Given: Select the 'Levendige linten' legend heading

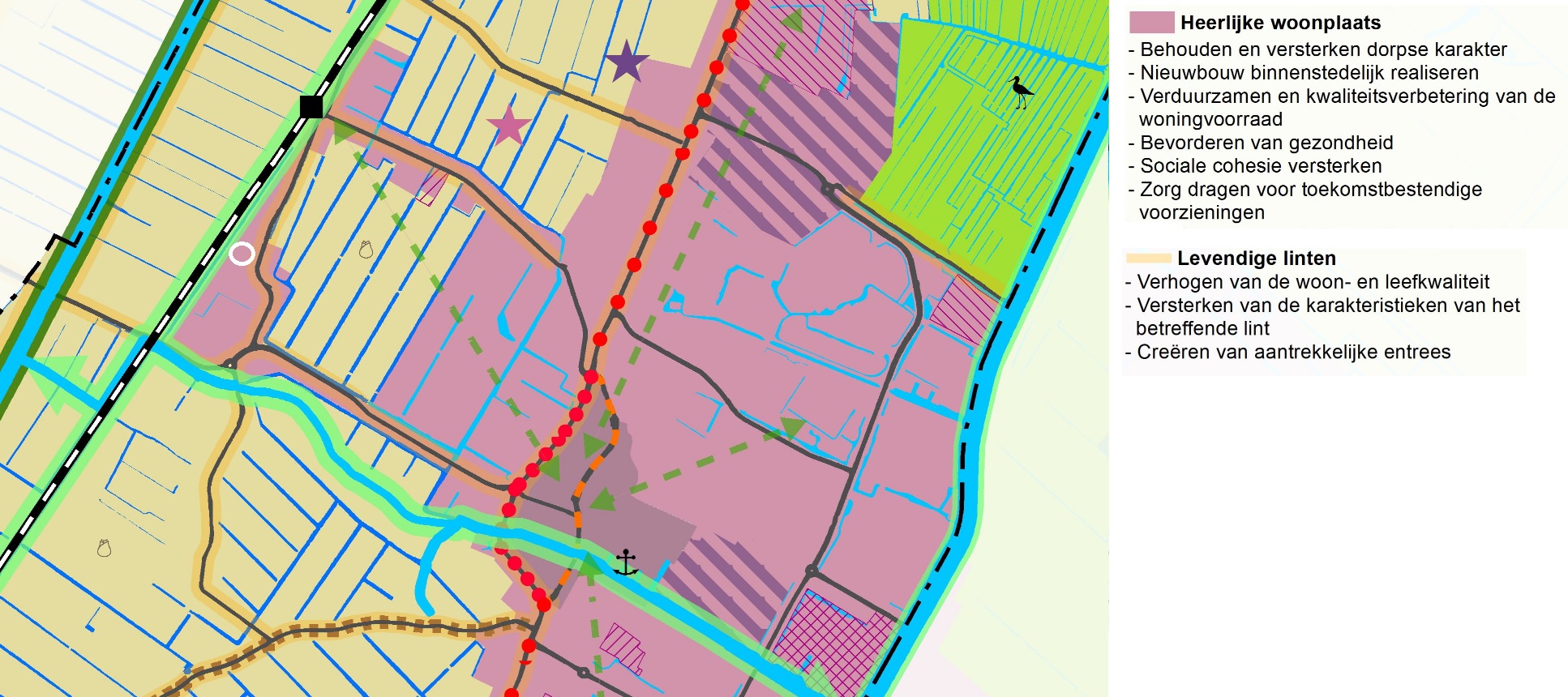Looking at the screenshot, I should point(1257,259).
